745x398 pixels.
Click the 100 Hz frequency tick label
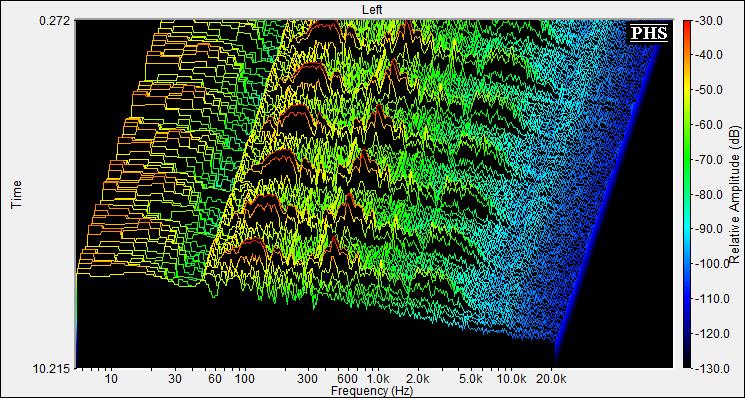[x=245, y=379]
